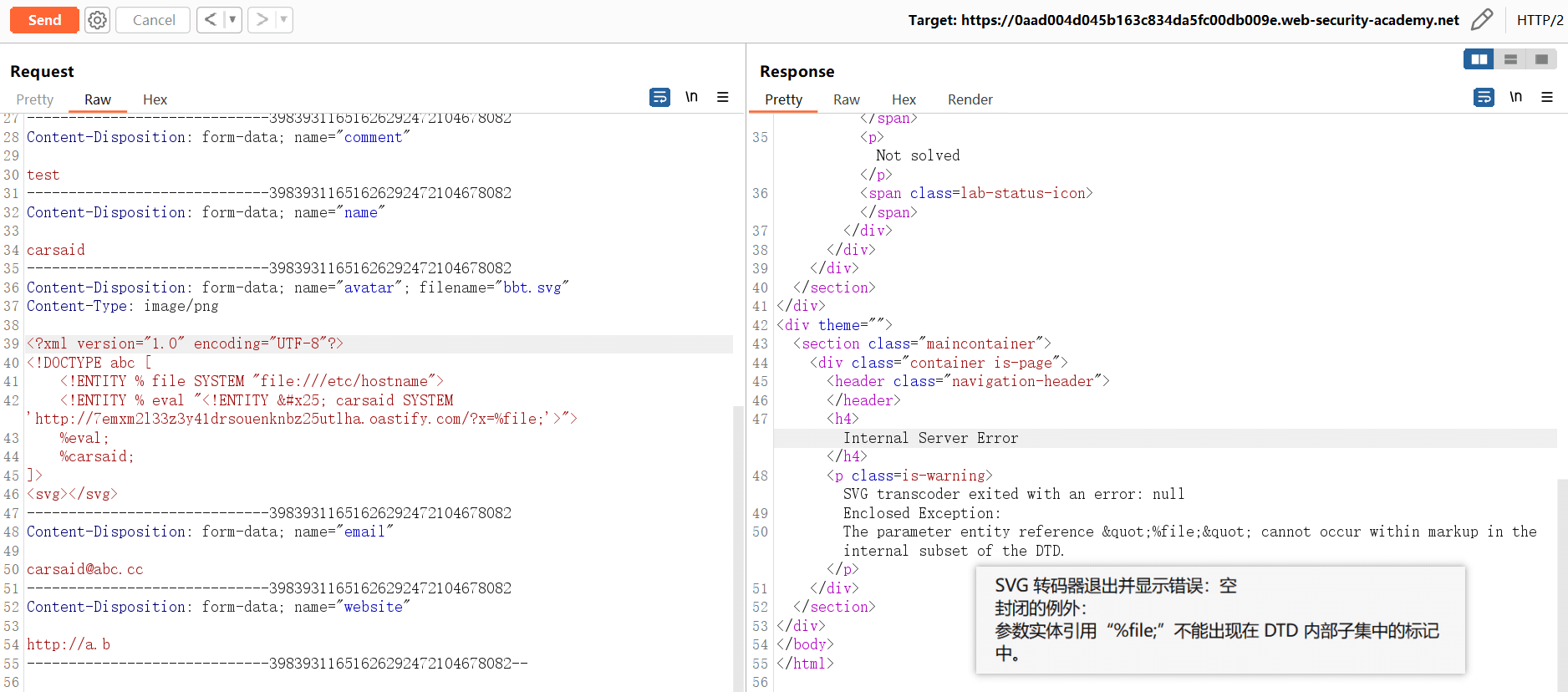Click the %carsaid; line

coord(97,456)
